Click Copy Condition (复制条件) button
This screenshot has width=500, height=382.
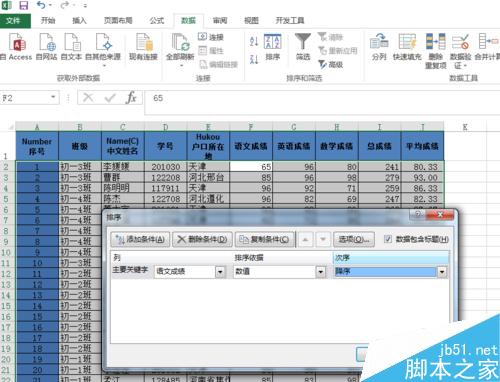pyautogui.click(x=265, y=239)
